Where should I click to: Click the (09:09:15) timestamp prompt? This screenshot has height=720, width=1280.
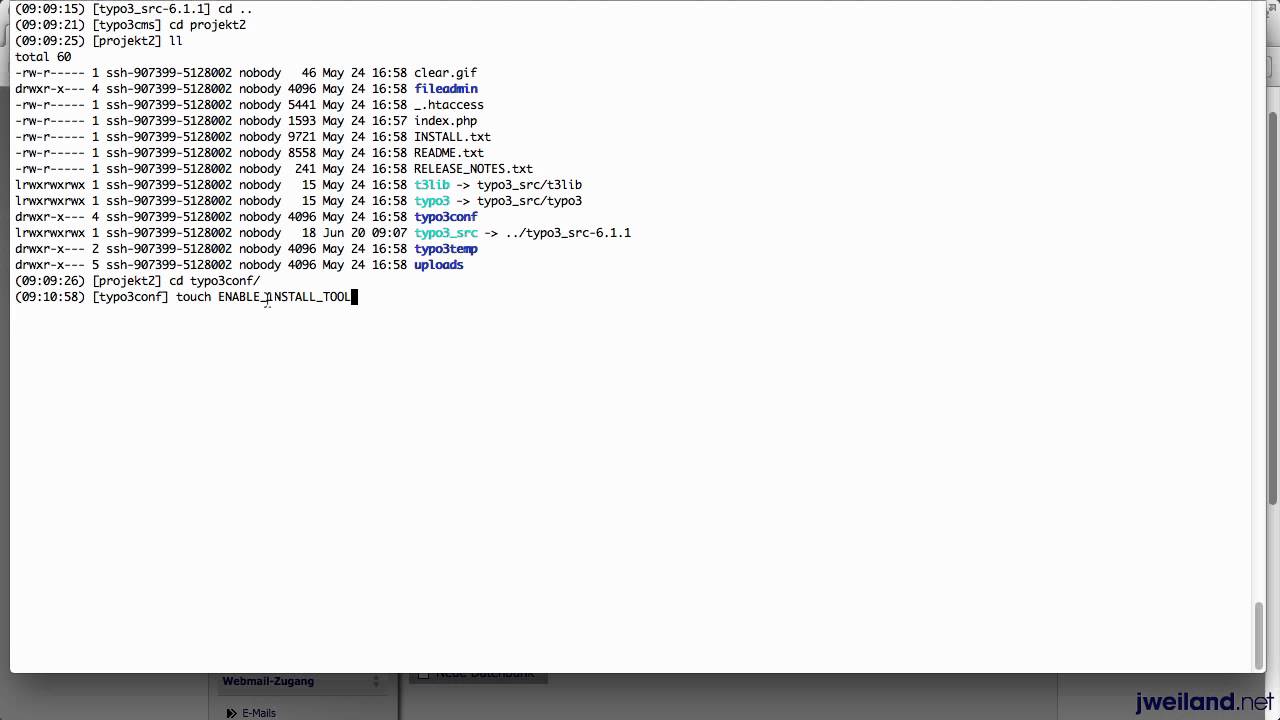point(50,9)
